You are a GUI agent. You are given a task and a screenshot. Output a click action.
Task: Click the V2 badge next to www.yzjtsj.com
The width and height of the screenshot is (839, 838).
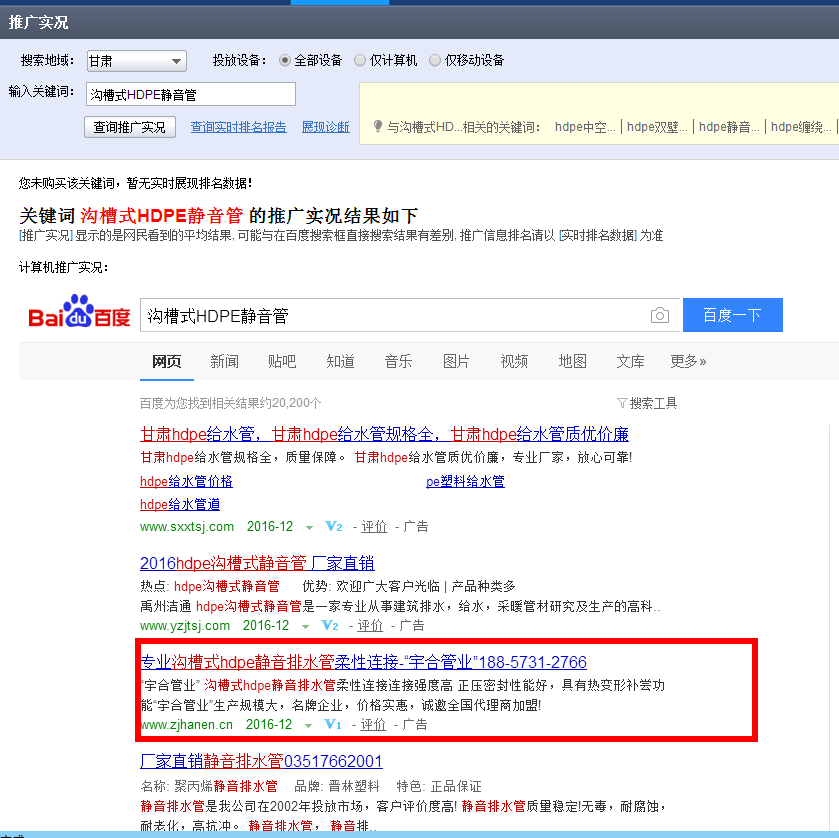click(x=330, y=626)
